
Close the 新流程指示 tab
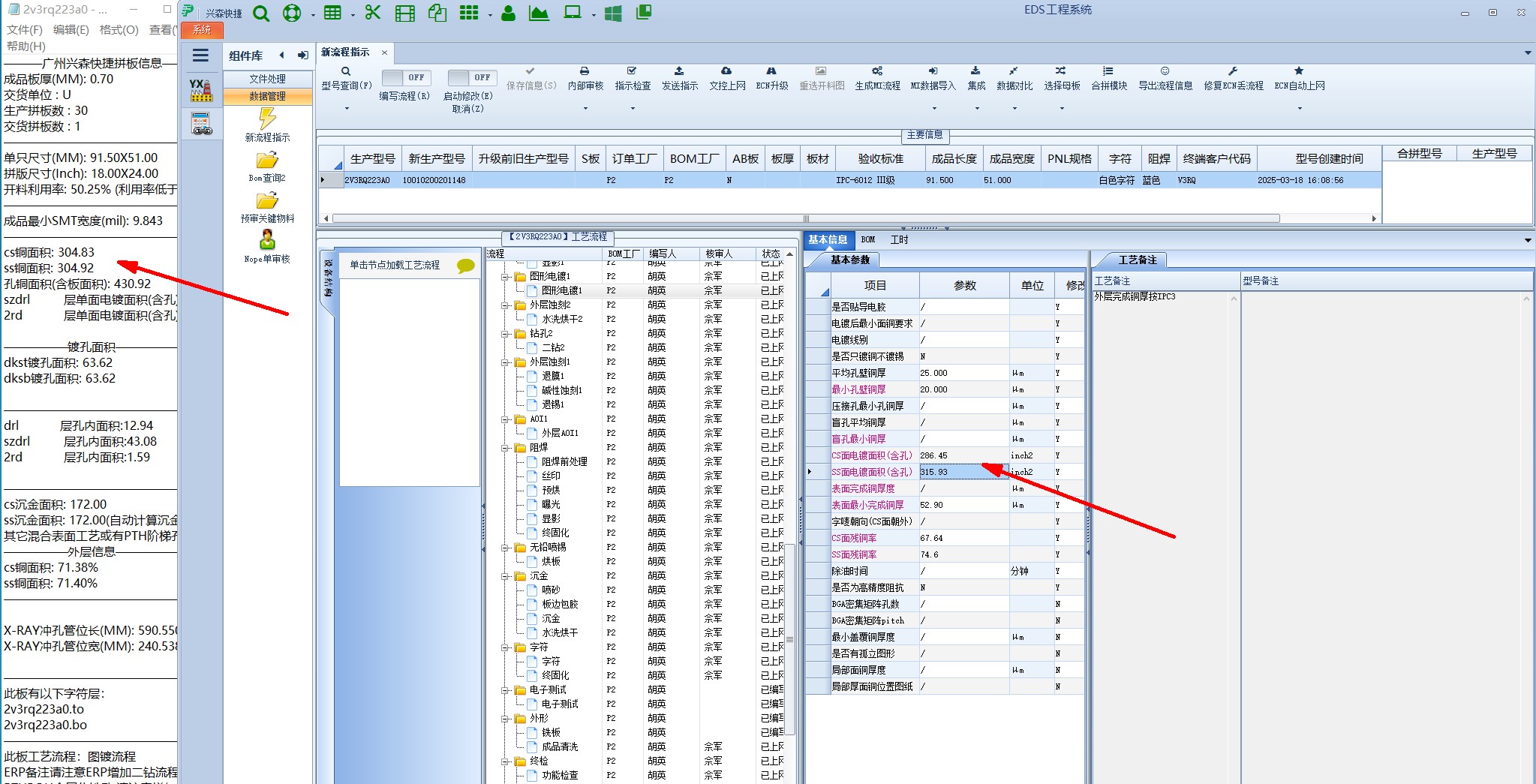click(x=384, y=53)
